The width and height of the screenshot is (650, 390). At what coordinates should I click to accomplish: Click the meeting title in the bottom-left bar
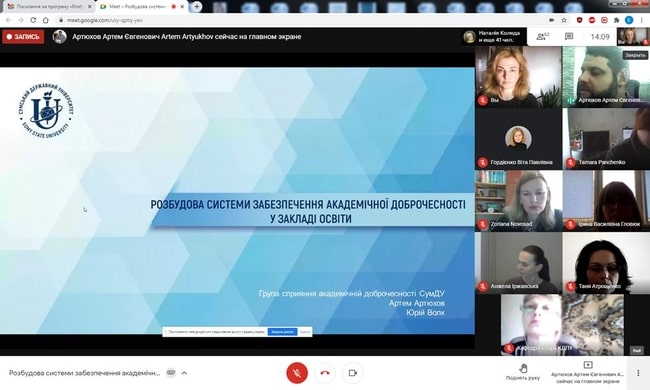click(x=85, y=373)
